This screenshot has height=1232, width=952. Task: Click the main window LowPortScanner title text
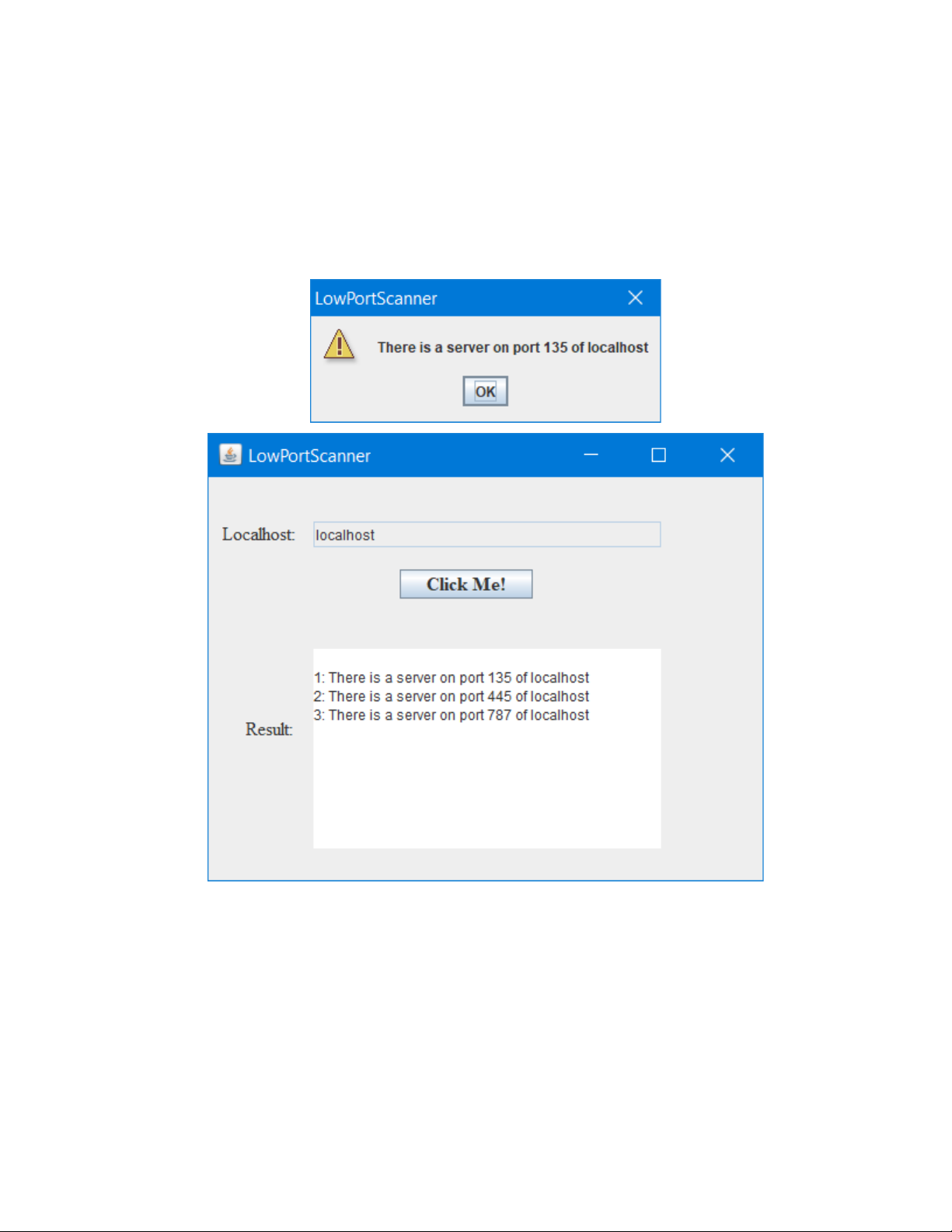click(309, 455)
